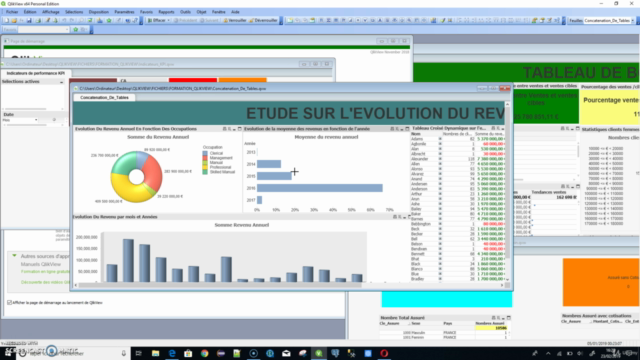Click the QlikView icon in the taskbar
640x360 pixels.
(x=319, y=353)
